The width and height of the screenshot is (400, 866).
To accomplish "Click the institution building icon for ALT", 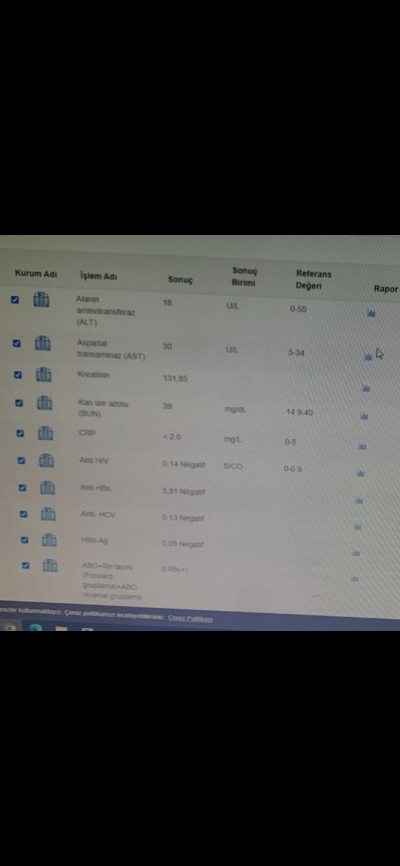I will click(41, 299).
